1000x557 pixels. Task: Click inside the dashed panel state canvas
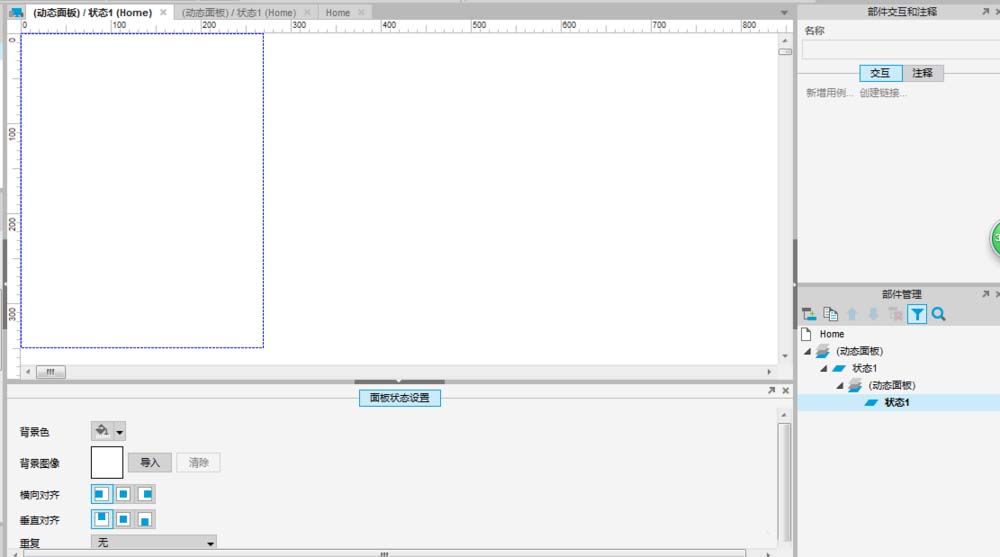click(142, 191)
